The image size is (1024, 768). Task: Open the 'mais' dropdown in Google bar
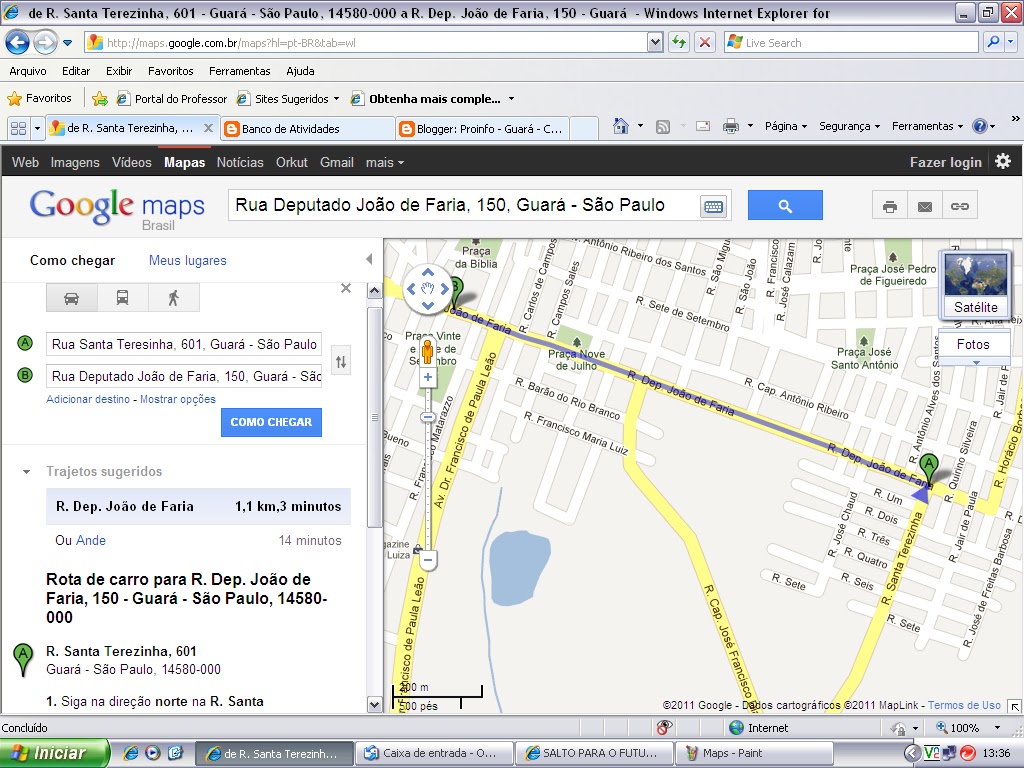coord(385,162)
